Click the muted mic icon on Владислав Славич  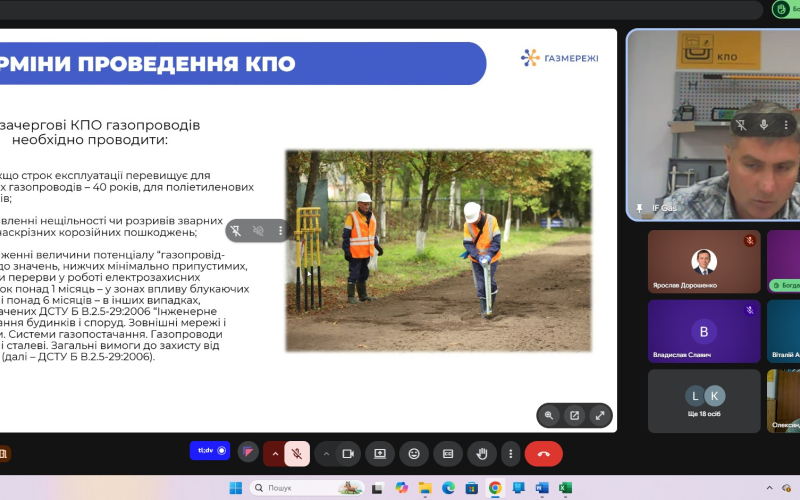[x=749, y=310]
